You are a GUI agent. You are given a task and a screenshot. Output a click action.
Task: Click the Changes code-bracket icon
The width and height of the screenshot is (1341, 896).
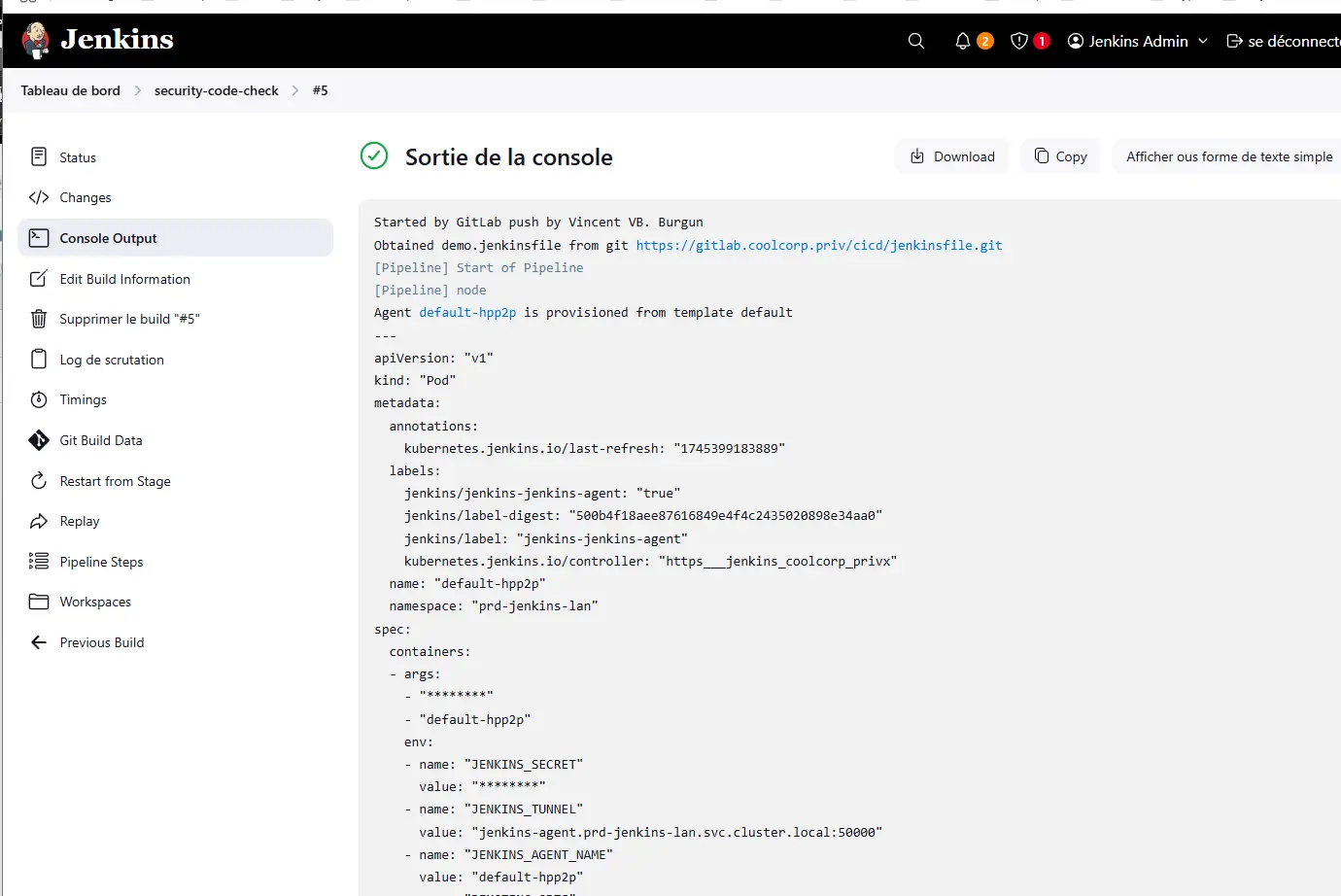pyautogui.click(x=39, y=197)
